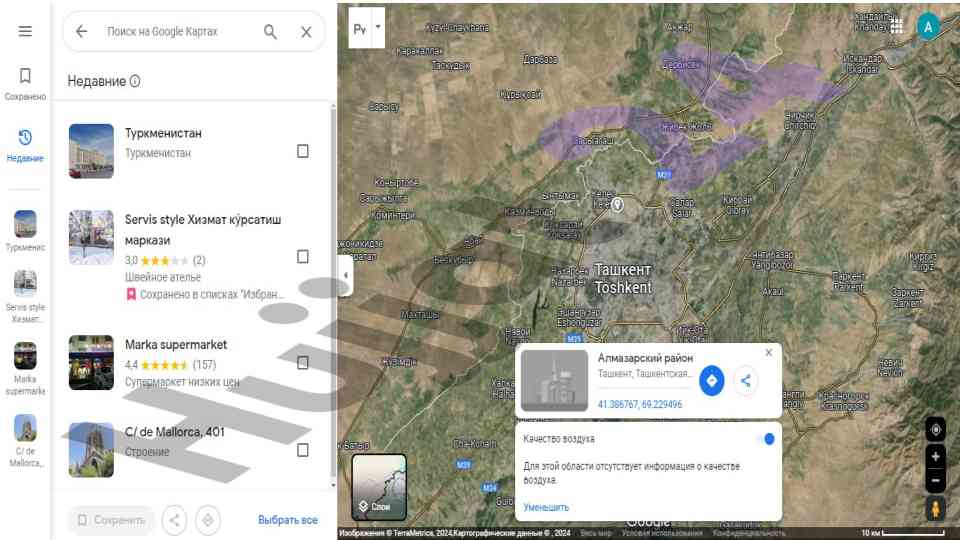Open the Google apps grid
This screenshot has height=540, width=961.
(896, 27)
